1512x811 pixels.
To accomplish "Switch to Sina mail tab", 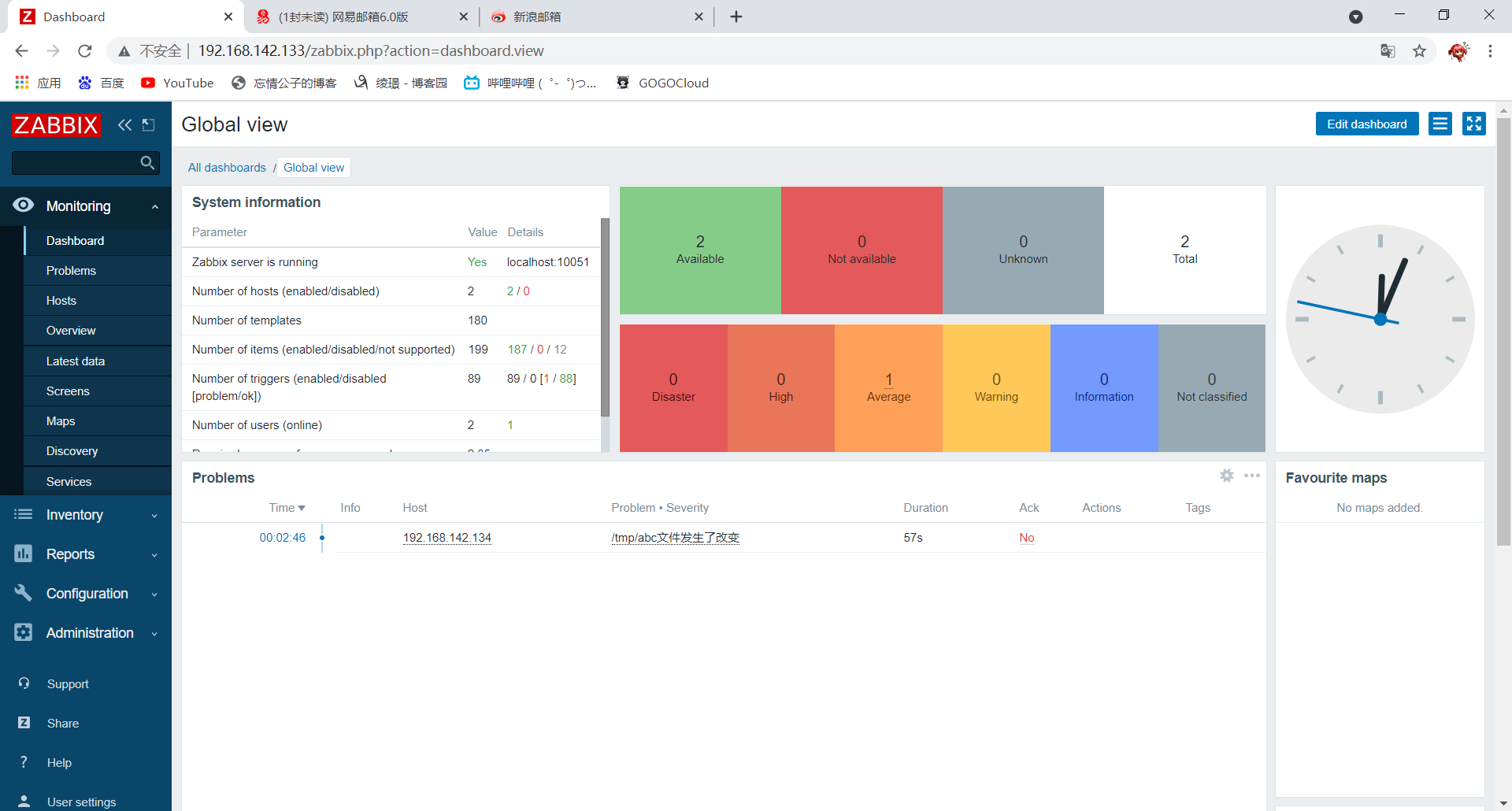I will 595,17.
